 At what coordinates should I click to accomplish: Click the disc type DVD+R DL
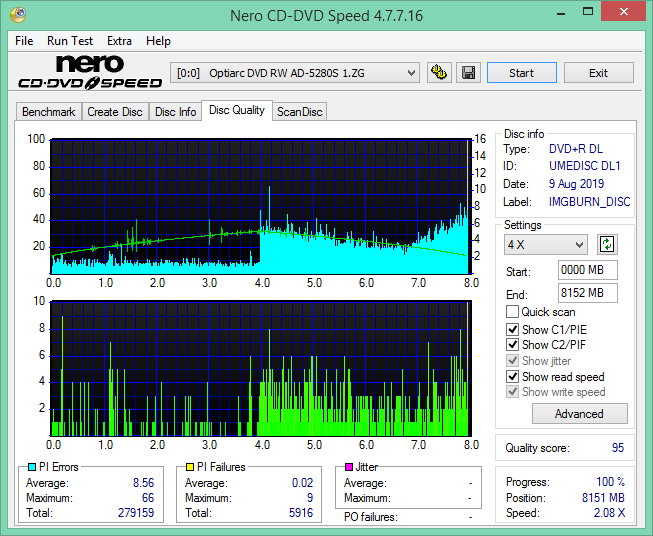[x=576, y=149]
